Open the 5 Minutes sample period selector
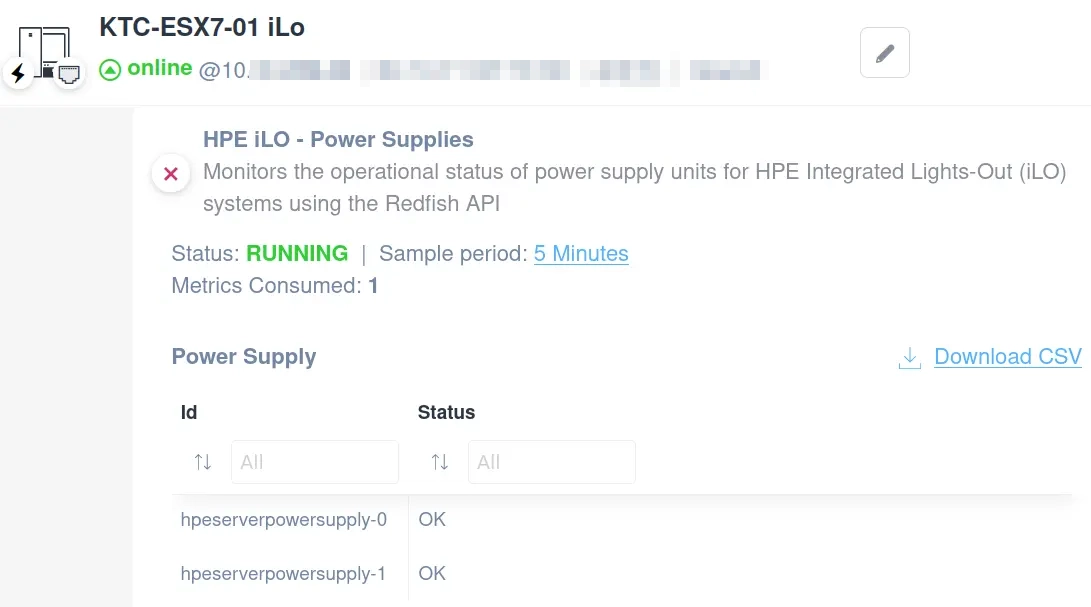This screenshot has height=607, width=1091. click(581, 254)
